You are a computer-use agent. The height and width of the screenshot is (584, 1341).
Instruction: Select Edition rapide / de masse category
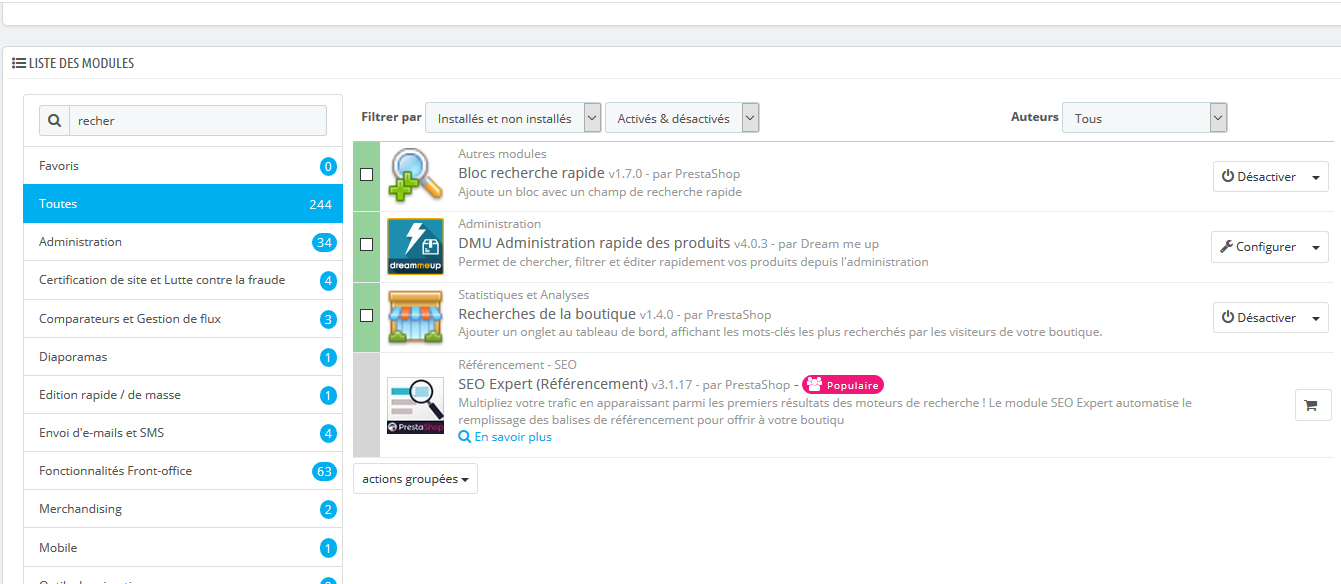[x=183, y=395]
